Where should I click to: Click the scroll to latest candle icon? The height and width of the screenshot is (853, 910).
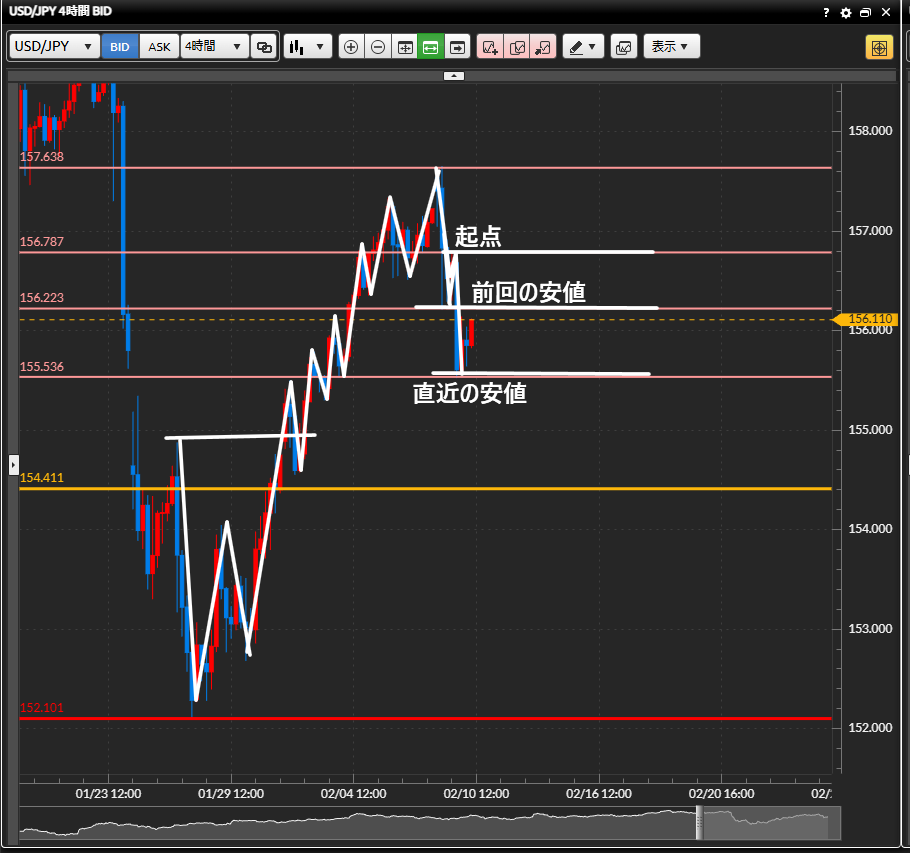click(x=458, y=47)
